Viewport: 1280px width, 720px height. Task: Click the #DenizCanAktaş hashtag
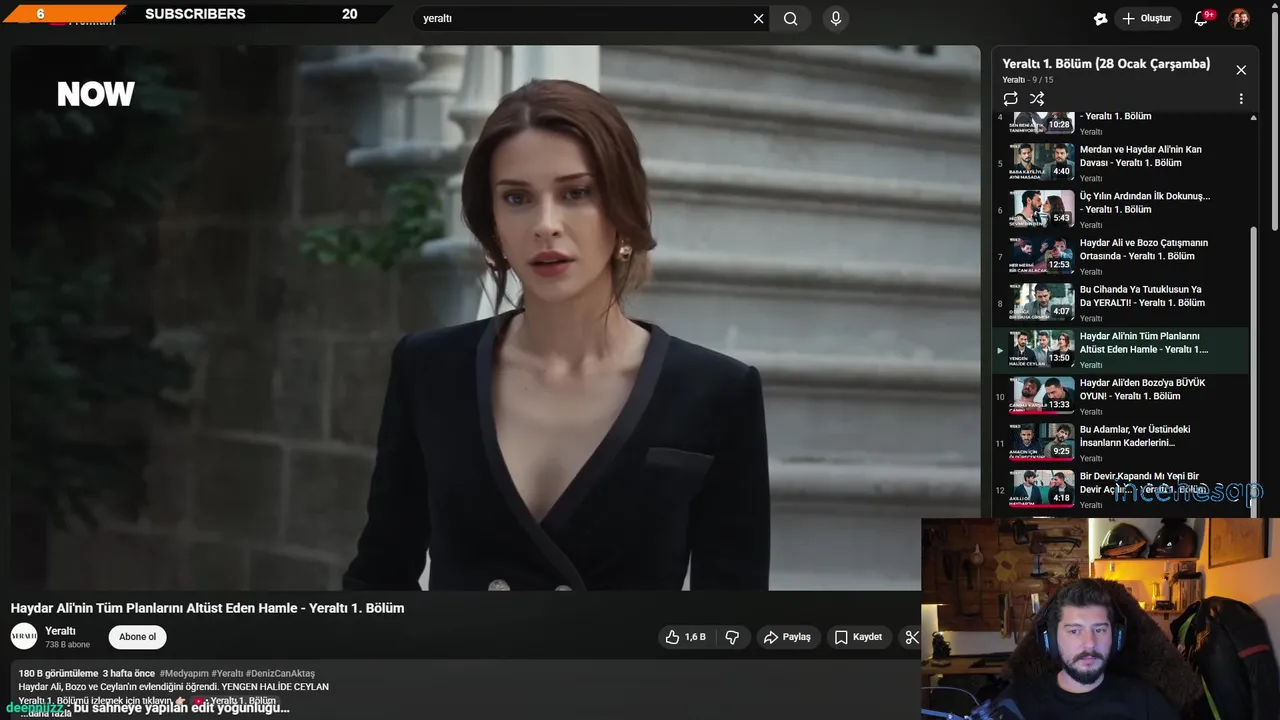280,673
